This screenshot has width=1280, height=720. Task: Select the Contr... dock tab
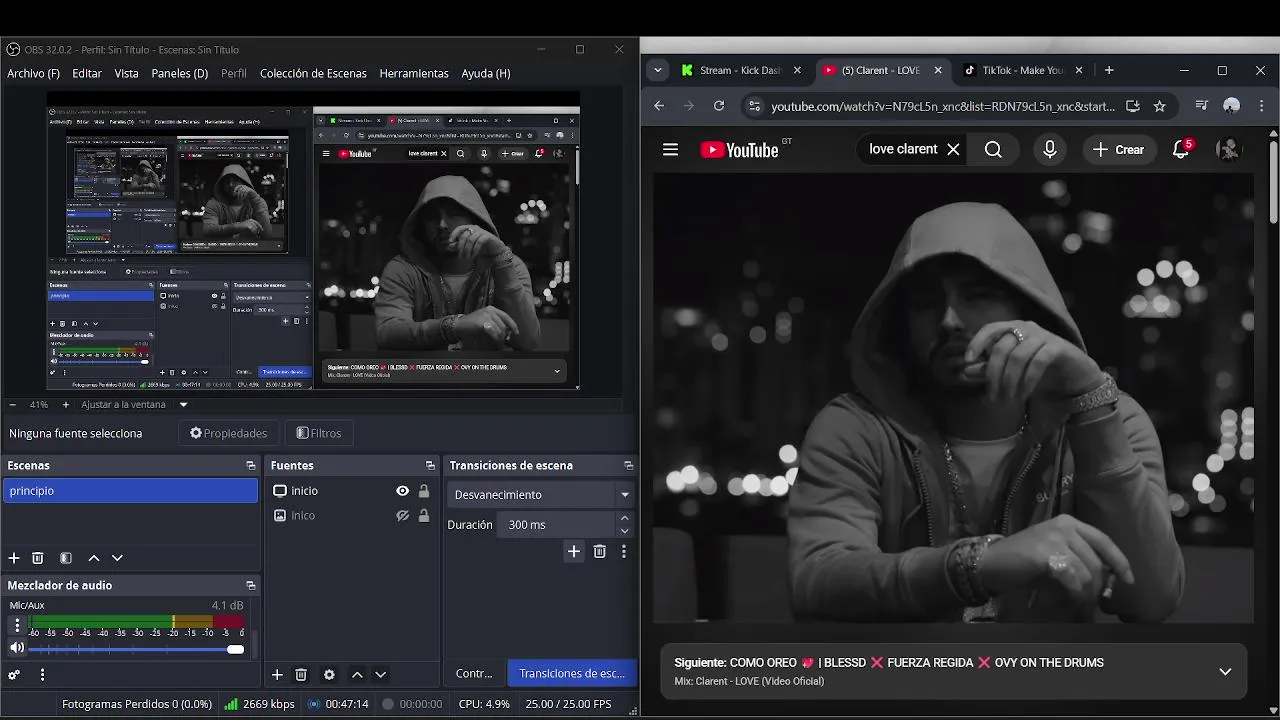click(x=474, y=674)
